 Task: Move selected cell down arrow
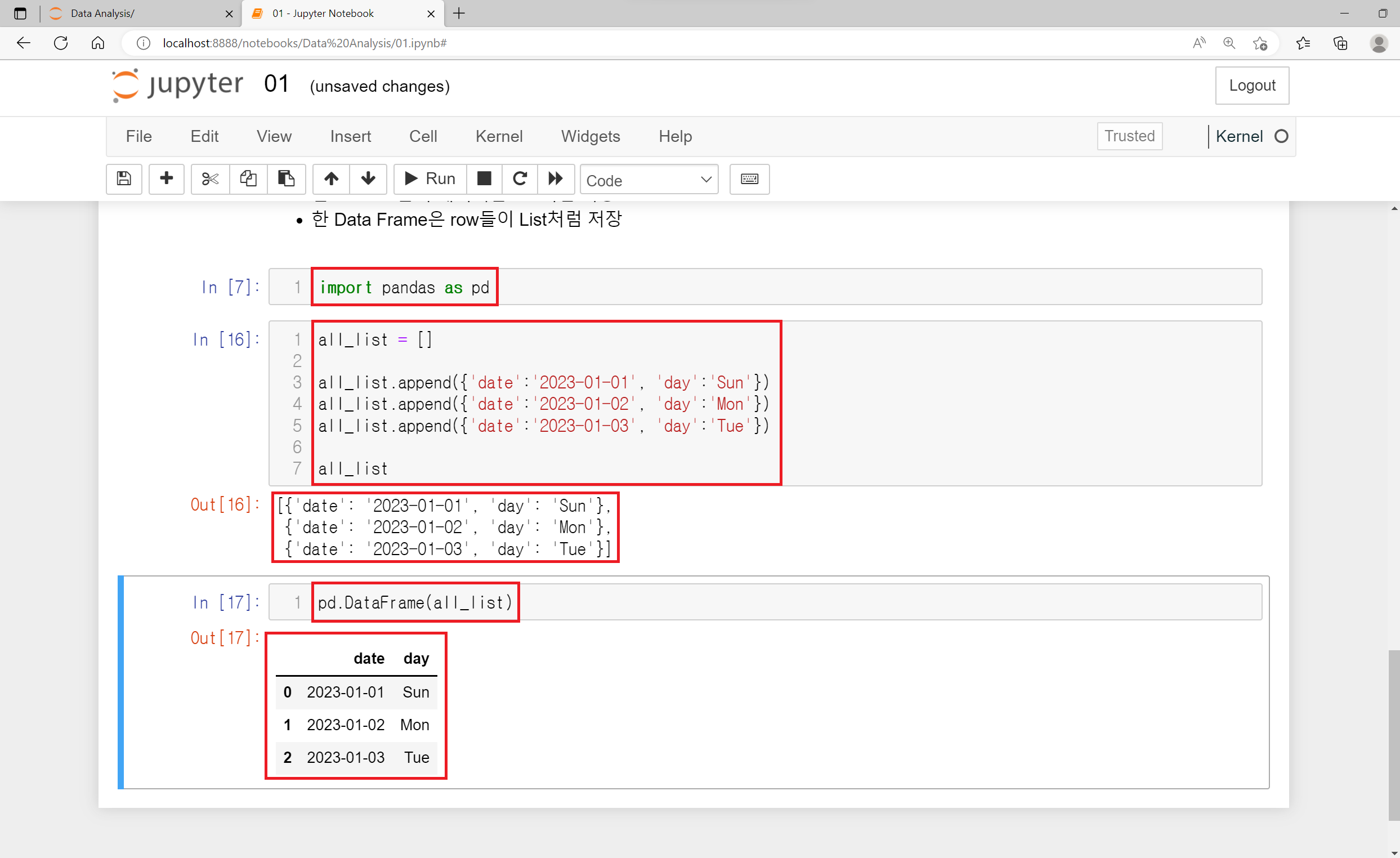pyautogui.click(x=368, y=179)
